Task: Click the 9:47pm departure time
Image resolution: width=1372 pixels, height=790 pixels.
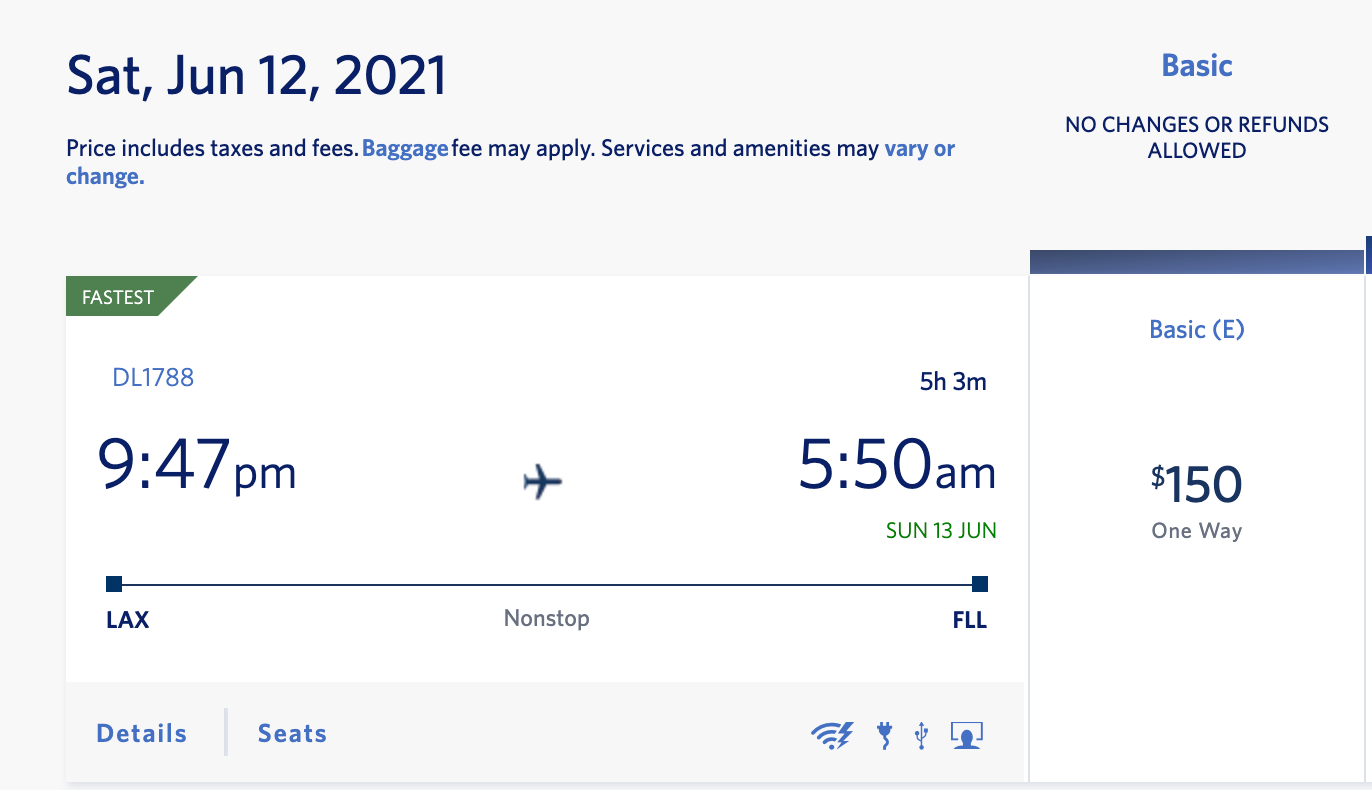Action: [x=197, y=468]
